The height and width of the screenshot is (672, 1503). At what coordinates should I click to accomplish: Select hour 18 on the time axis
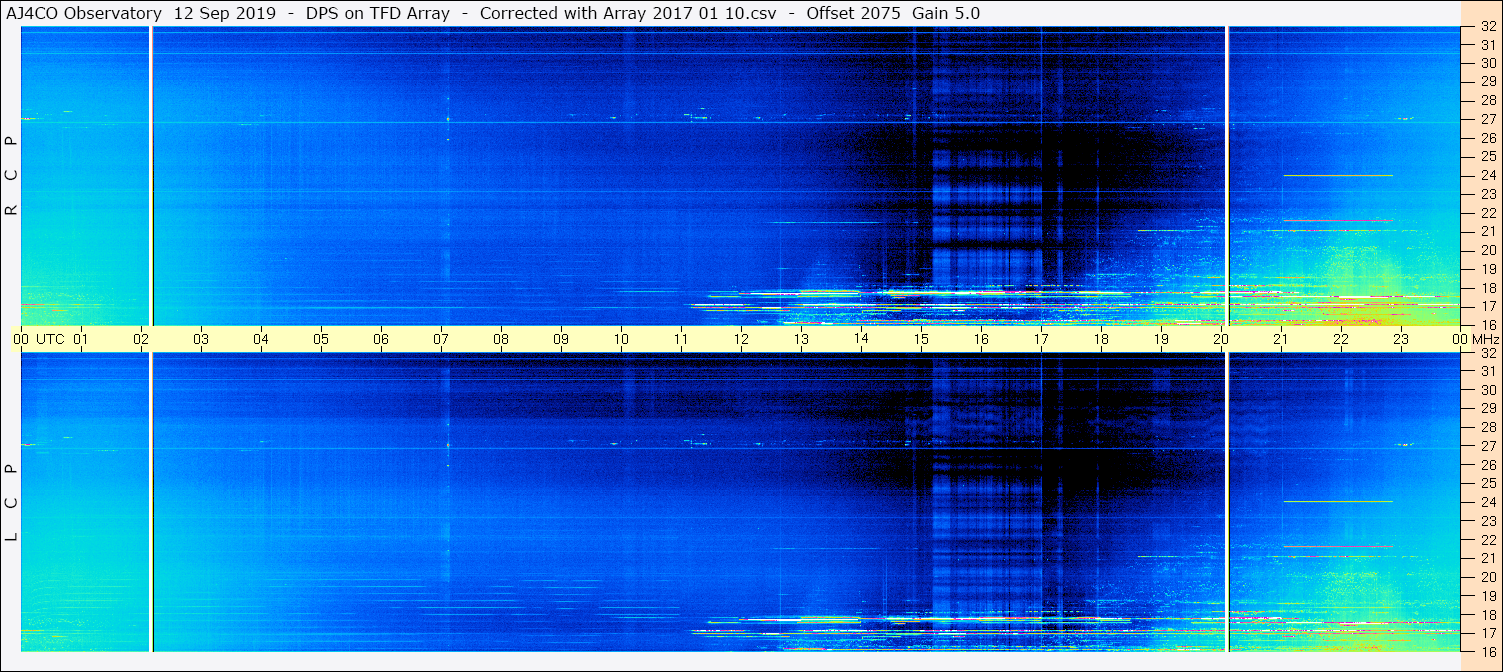[x=1101, y=339]
